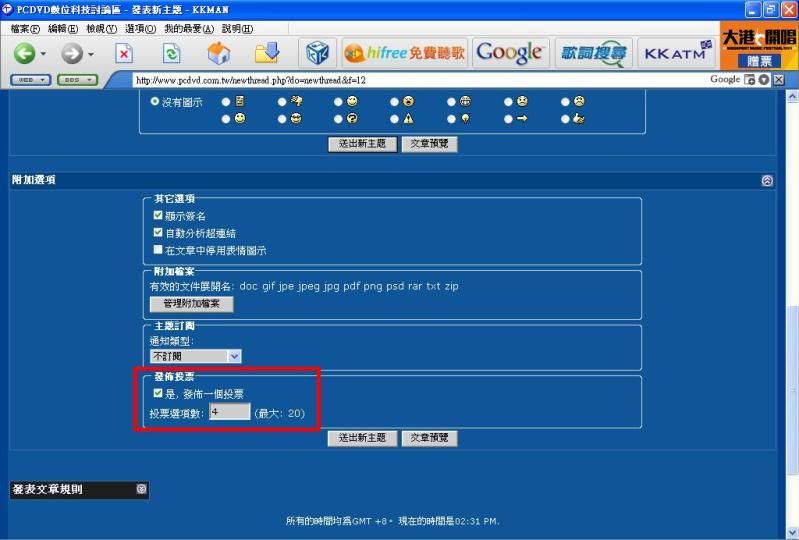Click the Refresh page icon
799x540 pixels.
171,54
